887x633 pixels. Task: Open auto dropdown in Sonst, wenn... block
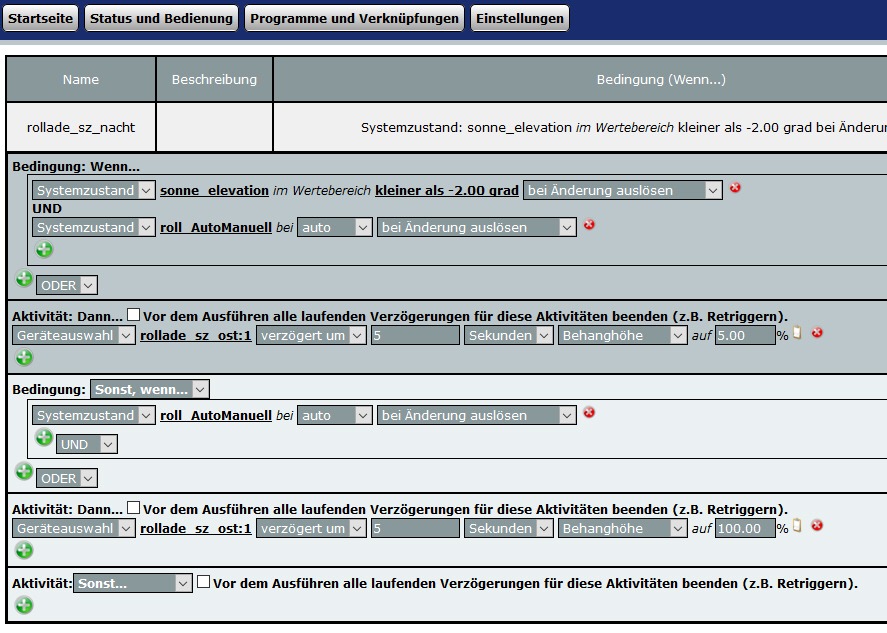335,415
